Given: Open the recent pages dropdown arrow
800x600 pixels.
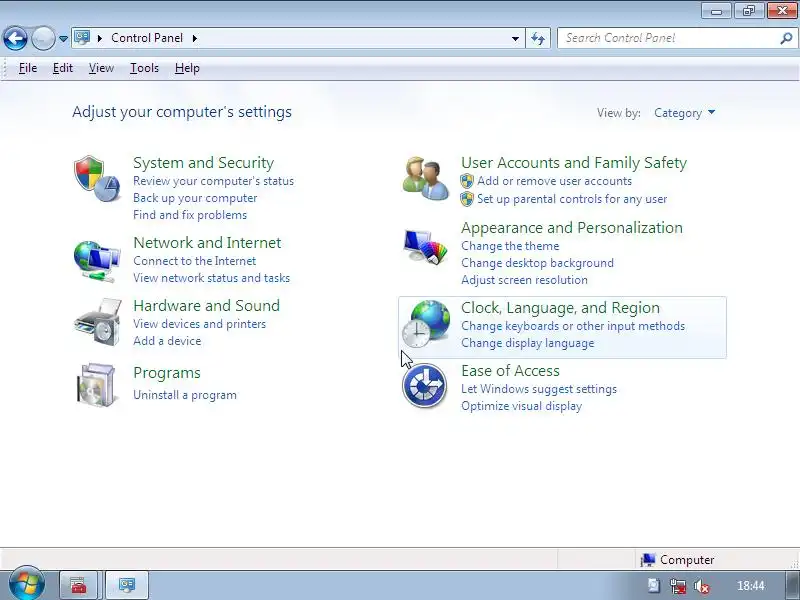Looking at the screenshot, I should tap(63, 38).
